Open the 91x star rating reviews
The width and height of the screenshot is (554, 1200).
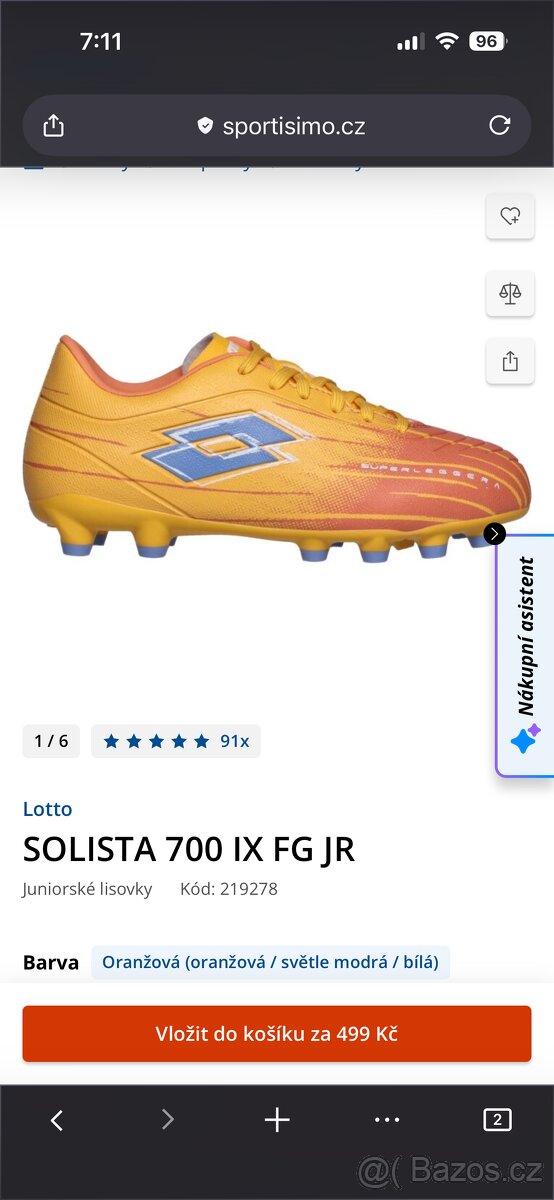(x=176, y=741)
